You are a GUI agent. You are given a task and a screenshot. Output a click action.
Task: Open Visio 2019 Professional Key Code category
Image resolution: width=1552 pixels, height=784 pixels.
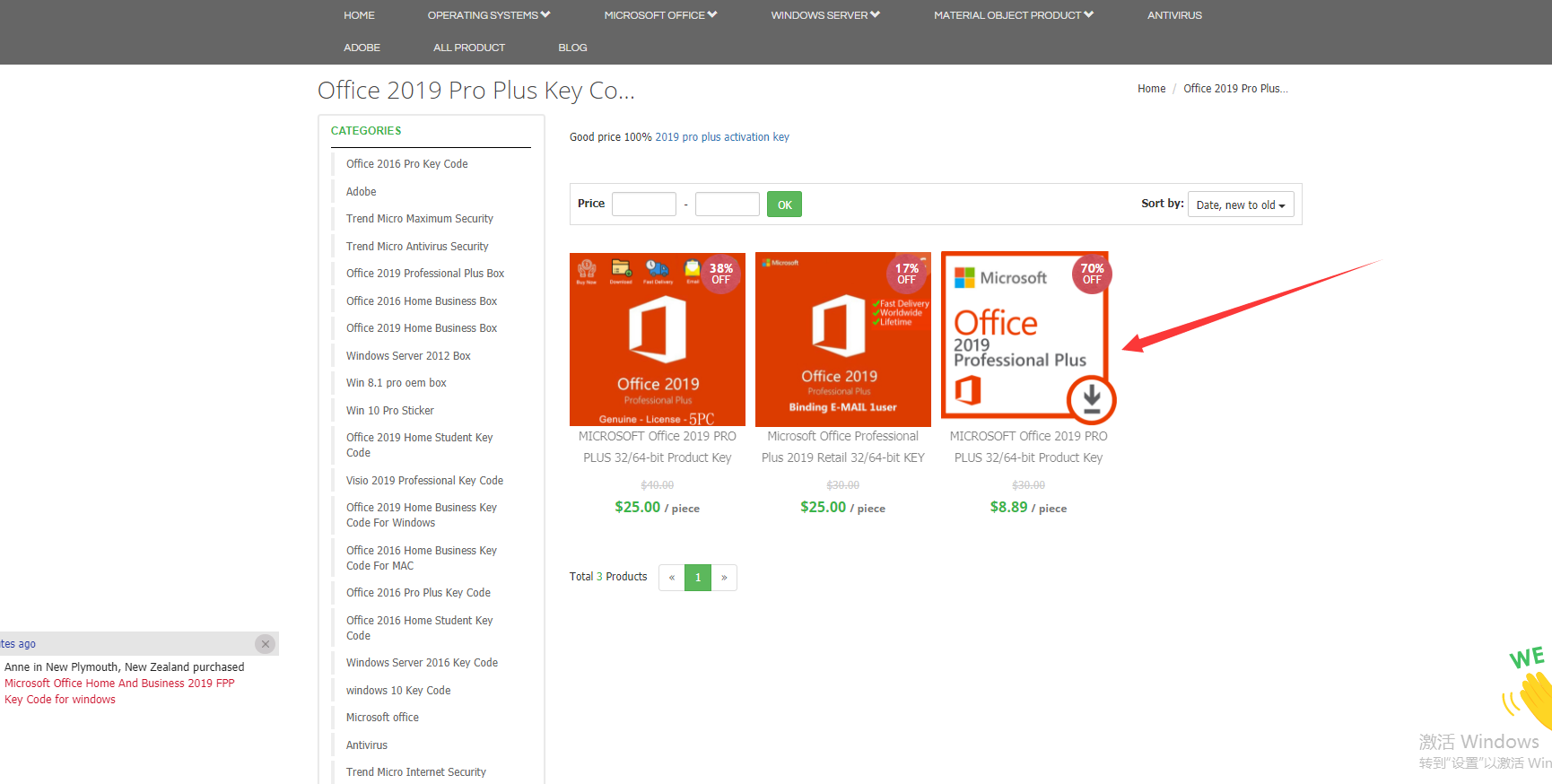point(424,481)
